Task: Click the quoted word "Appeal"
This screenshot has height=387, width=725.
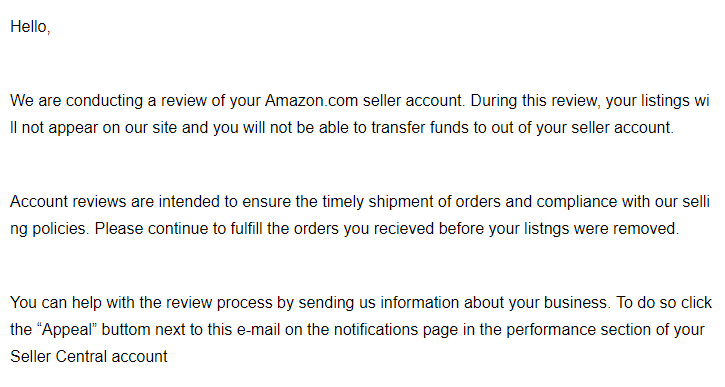Action: tap(66, 330)
